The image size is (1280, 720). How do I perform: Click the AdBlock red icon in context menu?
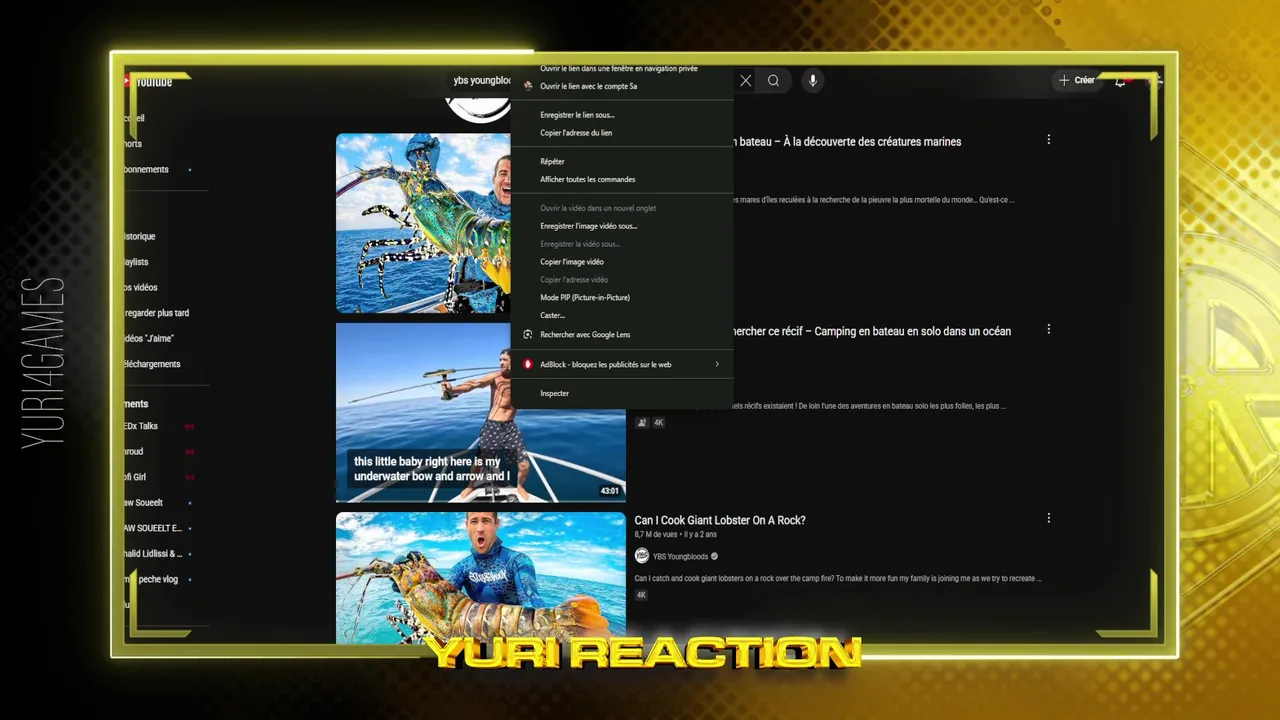click(x=528, y=364)
